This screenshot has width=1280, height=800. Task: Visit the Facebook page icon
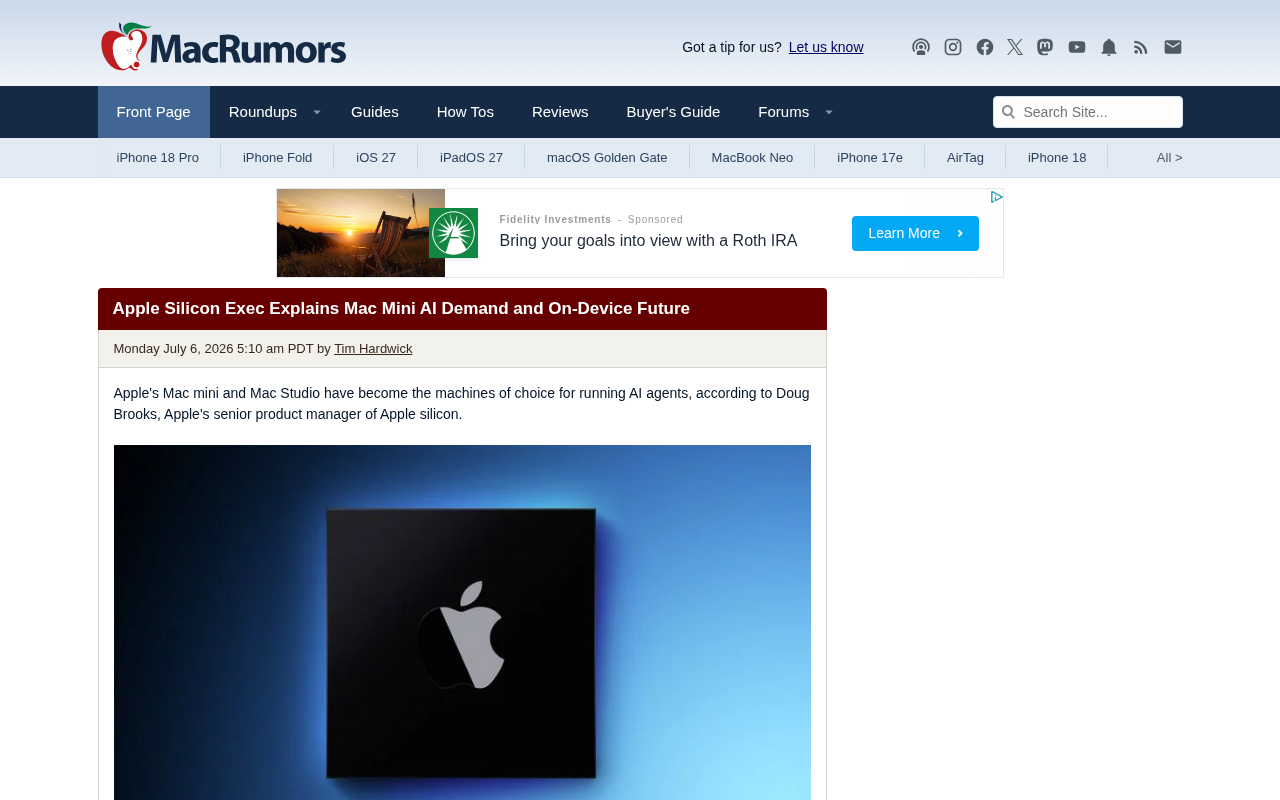(985, 47)
